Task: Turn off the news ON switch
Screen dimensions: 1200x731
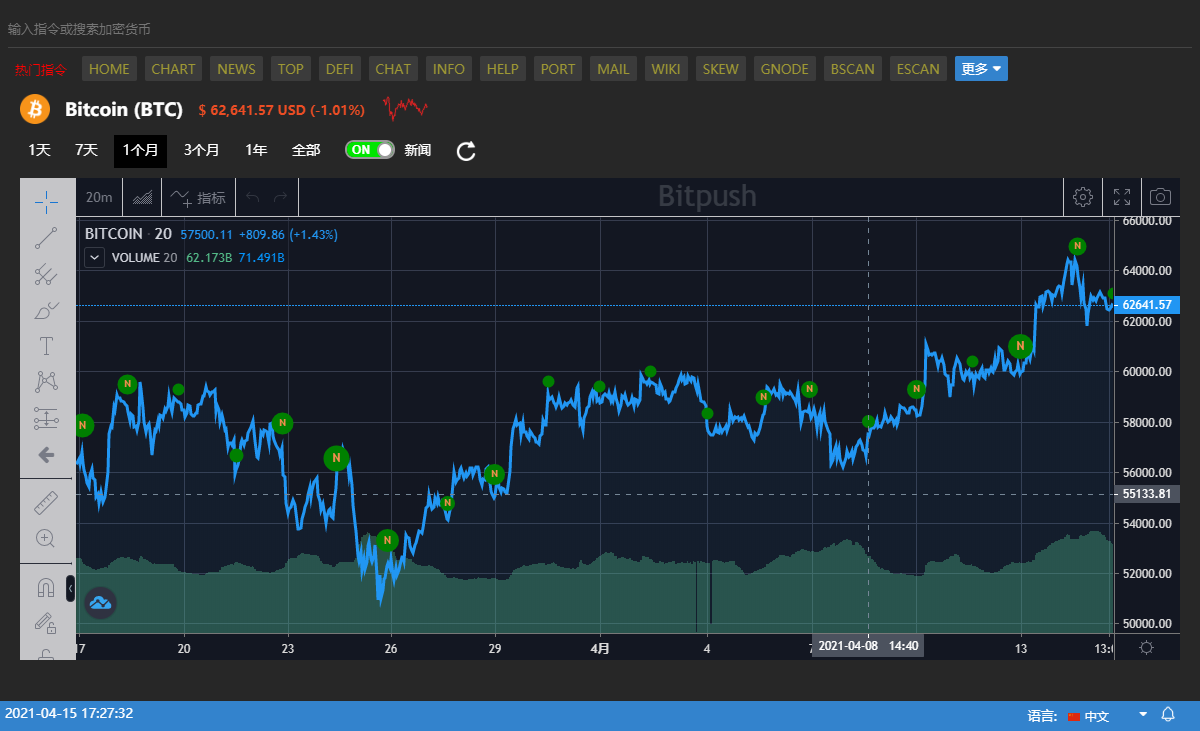Action: click(x=369, y=150)
